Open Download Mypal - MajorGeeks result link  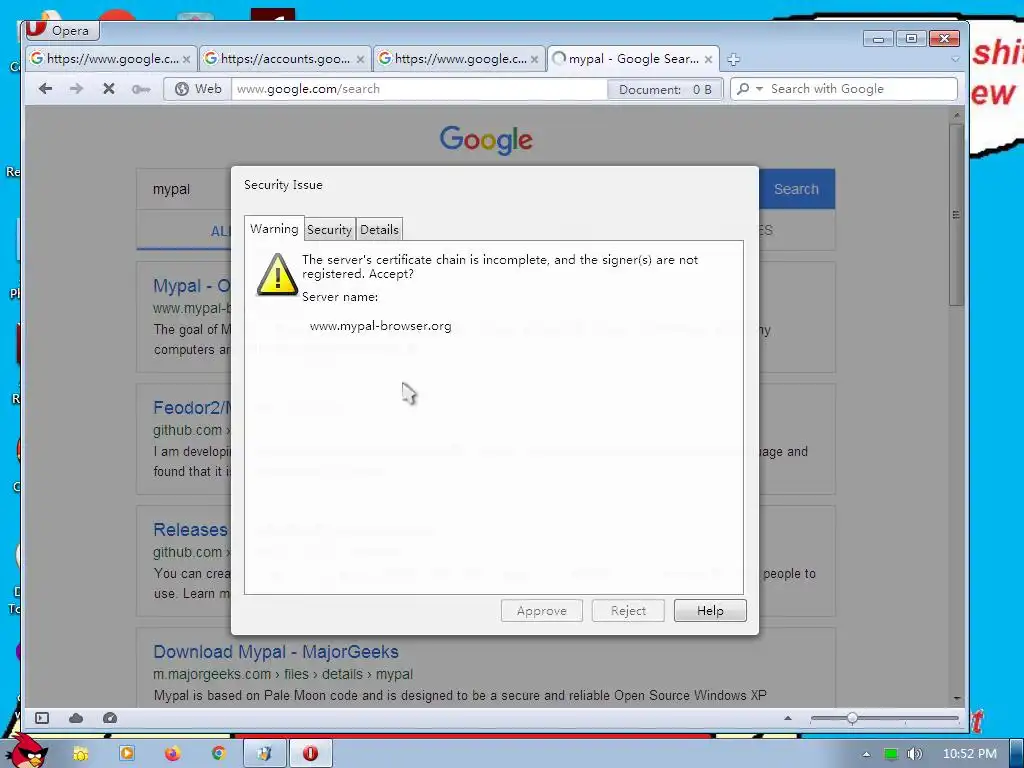point(276,652)
